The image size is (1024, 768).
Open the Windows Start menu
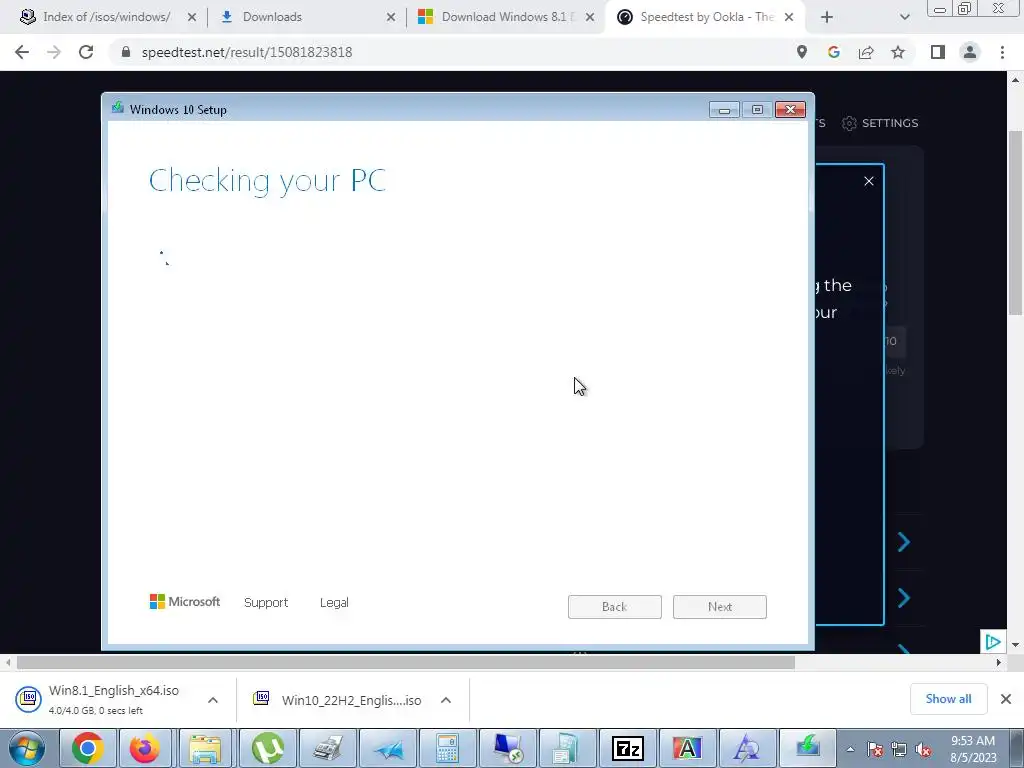(x=27, y=748)
